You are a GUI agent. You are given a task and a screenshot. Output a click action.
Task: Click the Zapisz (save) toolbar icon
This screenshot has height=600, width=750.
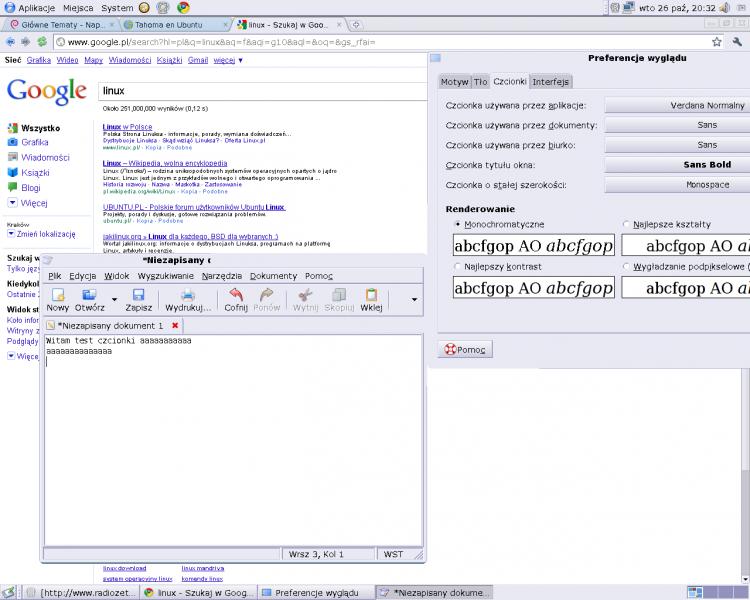139,296
